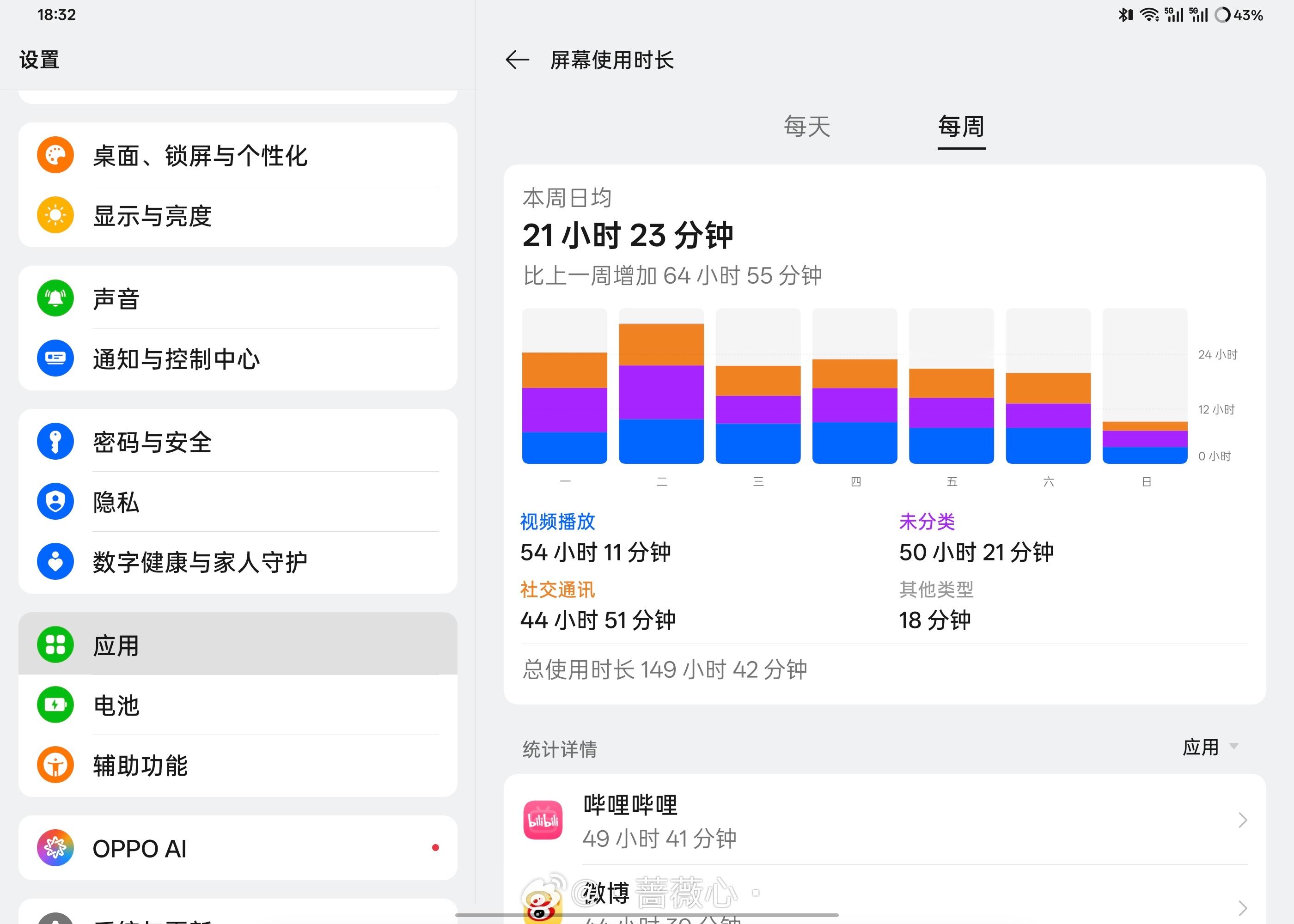
Task: Tap the 44 小时 51 分钟 social duration
Action: tap(598, 620)
